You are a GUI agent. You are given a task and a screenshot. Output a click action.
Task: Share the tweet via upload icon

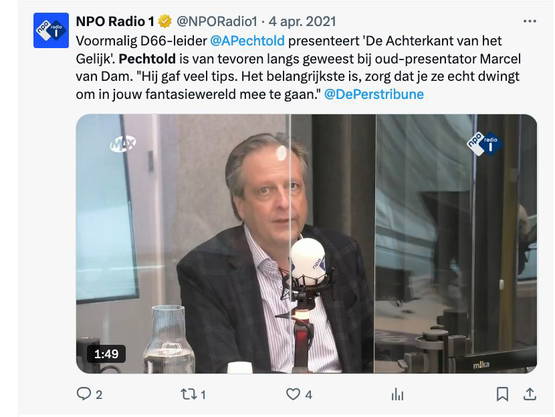(x=530, y=394)
